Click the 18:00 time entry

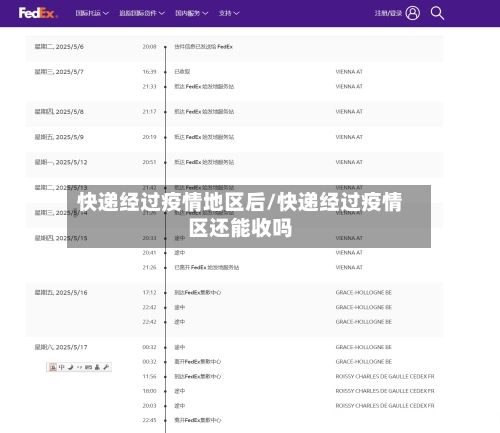149,391
